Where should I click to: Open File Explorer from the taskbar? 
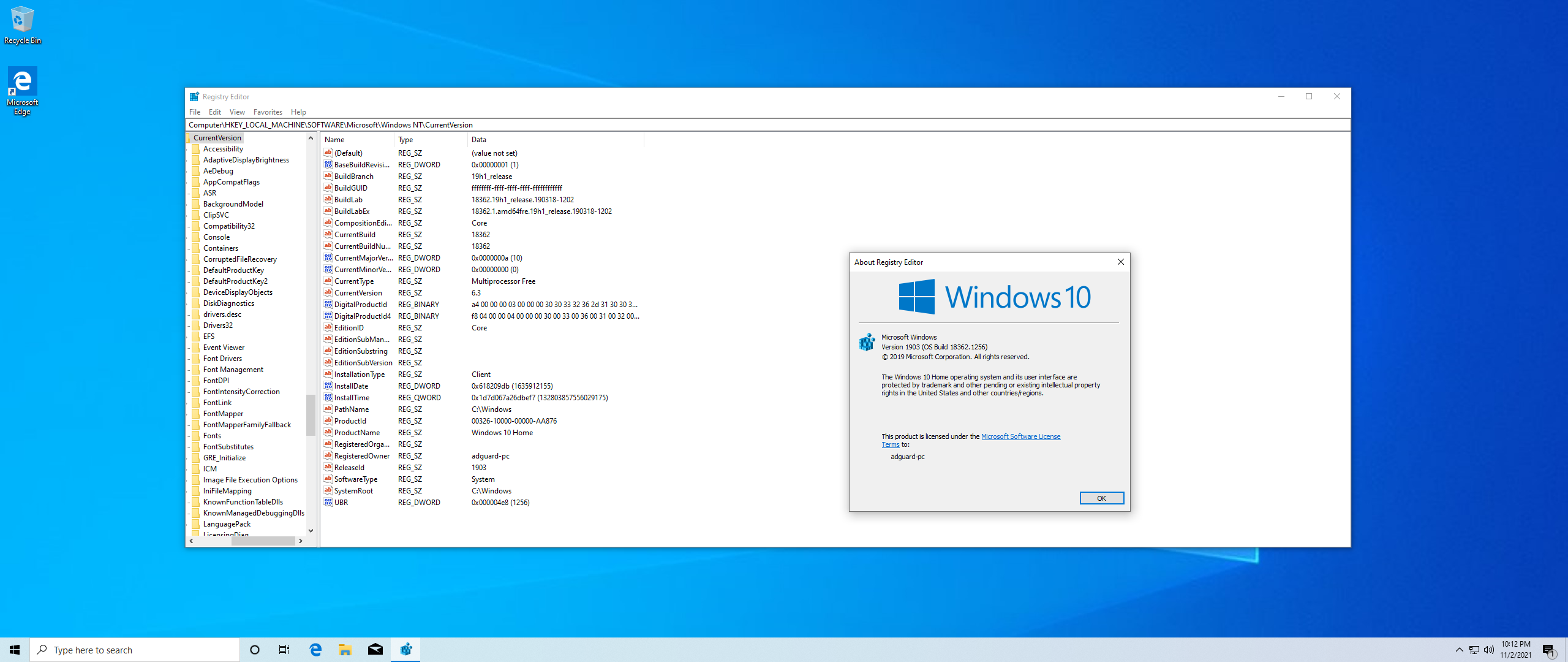coord(345,650)
